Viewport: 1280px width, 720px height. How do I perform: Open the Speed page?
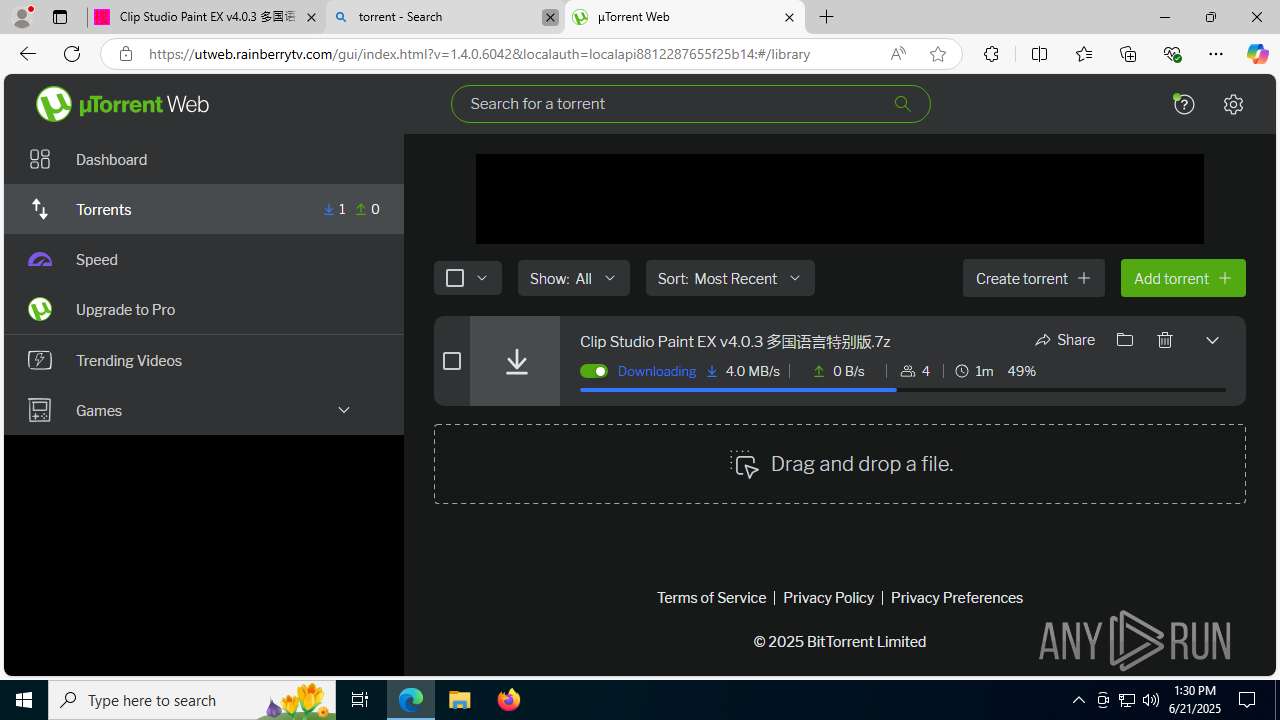204,259
